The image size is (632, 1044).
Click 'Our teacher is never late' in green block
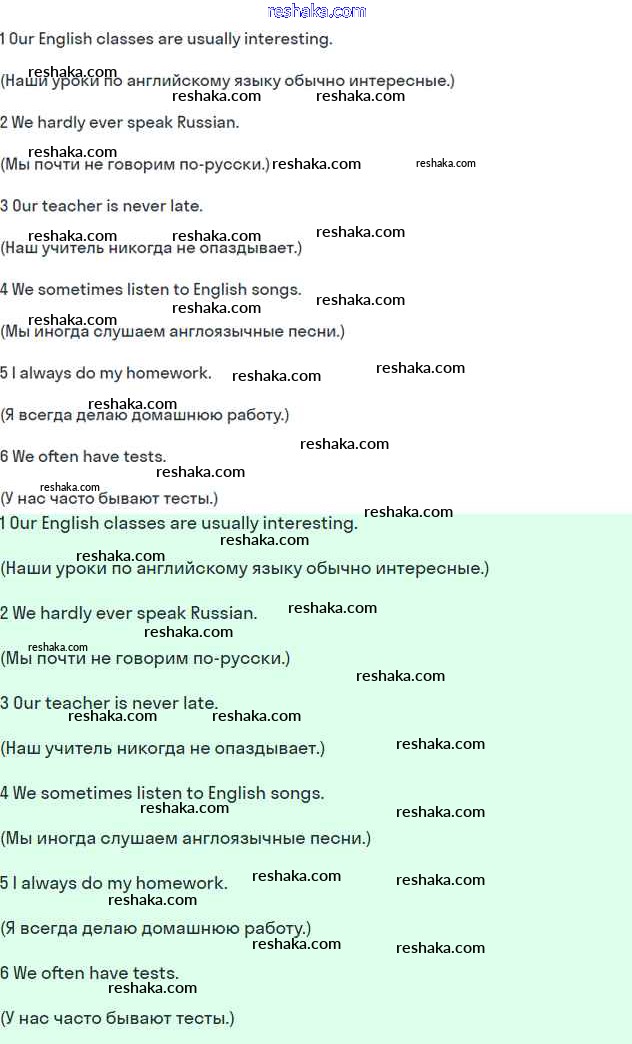click(x=109, y=703)
